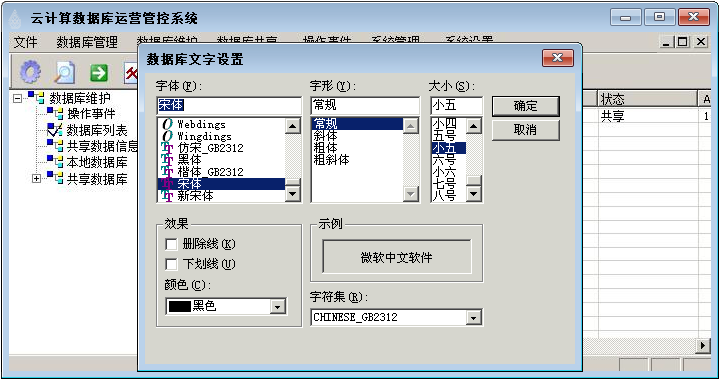The width and height of the screenshot is (720, 380).
Task: Close the 数据库文字设置 dialog
Action: (x=557, y=58)
